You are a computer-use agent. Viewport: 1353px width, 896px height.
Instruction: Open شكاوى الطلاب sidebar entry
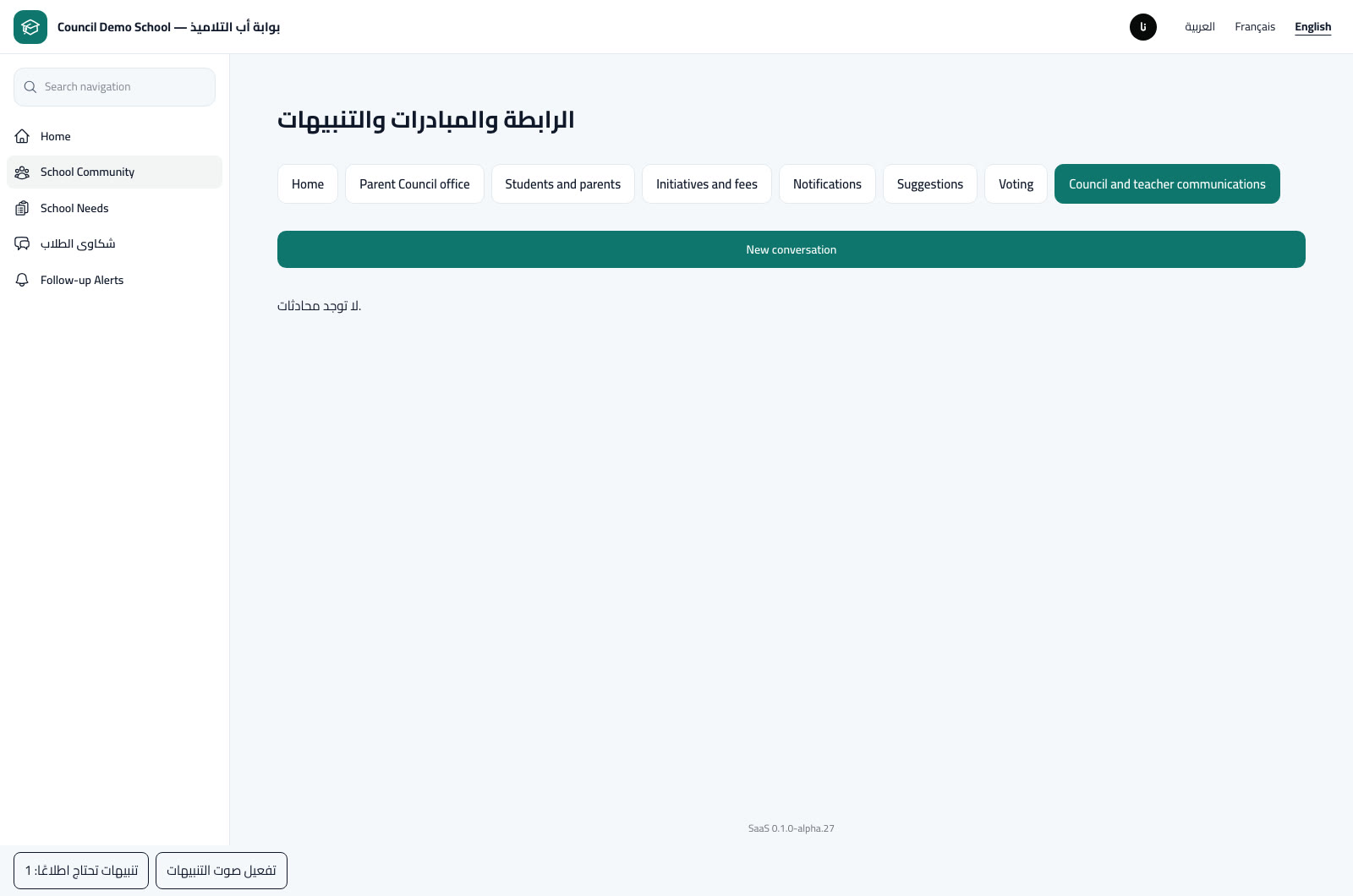coord(114,244)
